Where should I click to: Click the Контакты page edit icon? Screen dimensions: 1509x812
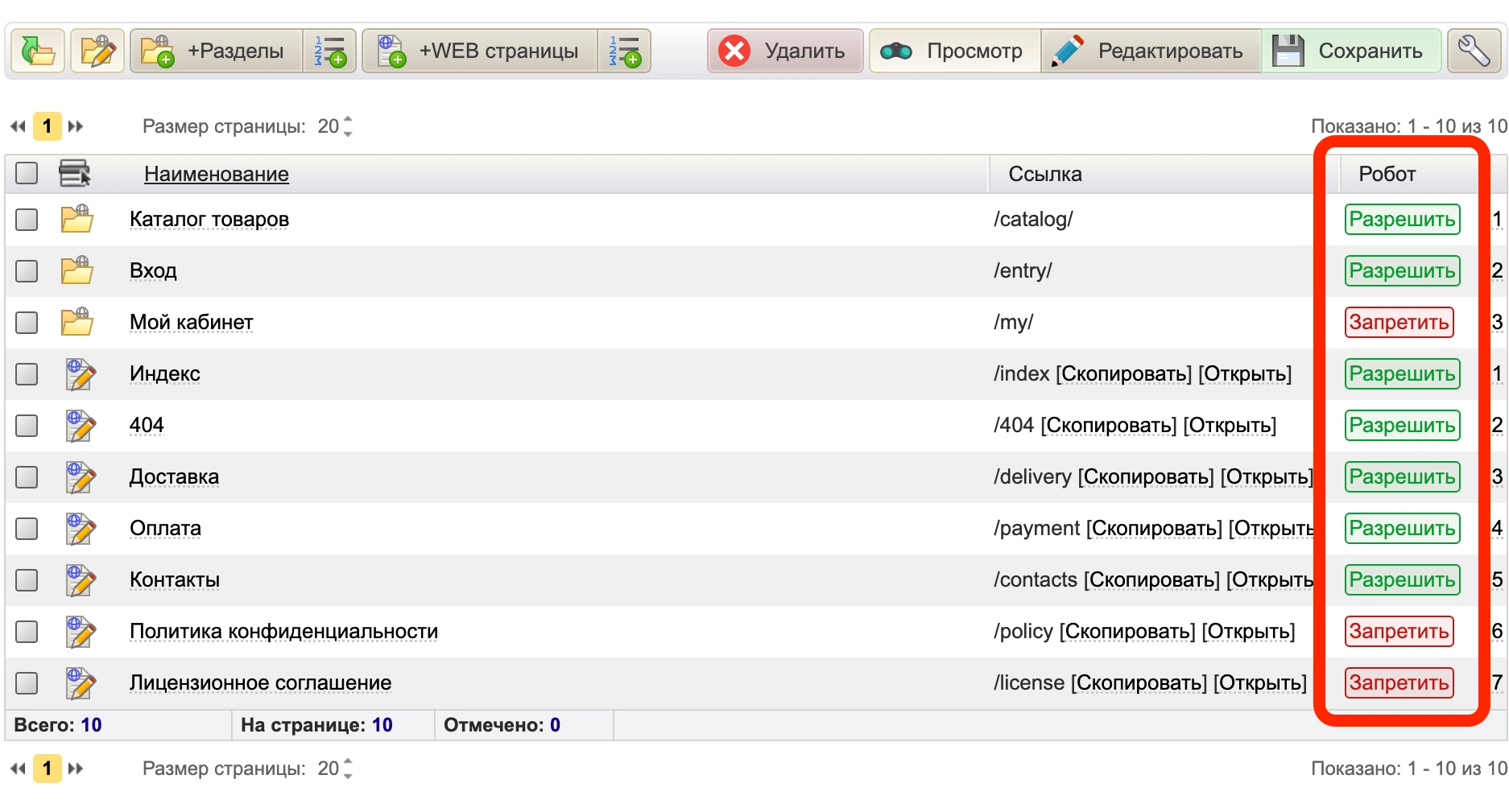coord(81,580)
